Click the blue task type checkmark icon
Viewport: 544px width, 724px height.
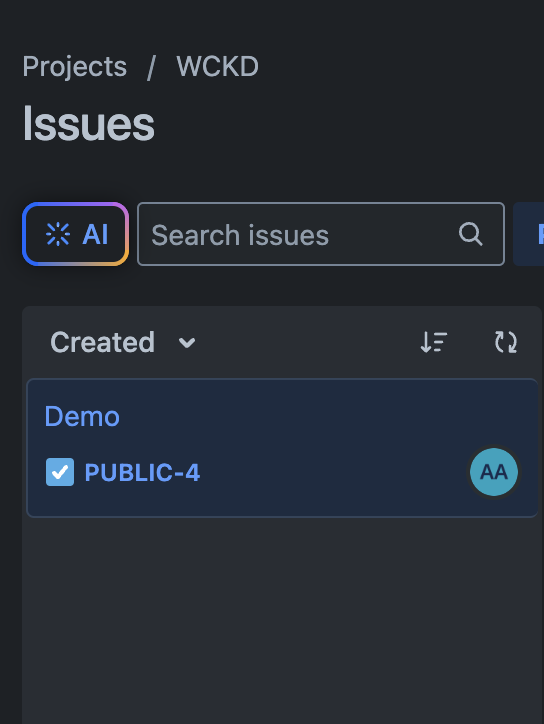click(60, 472)
